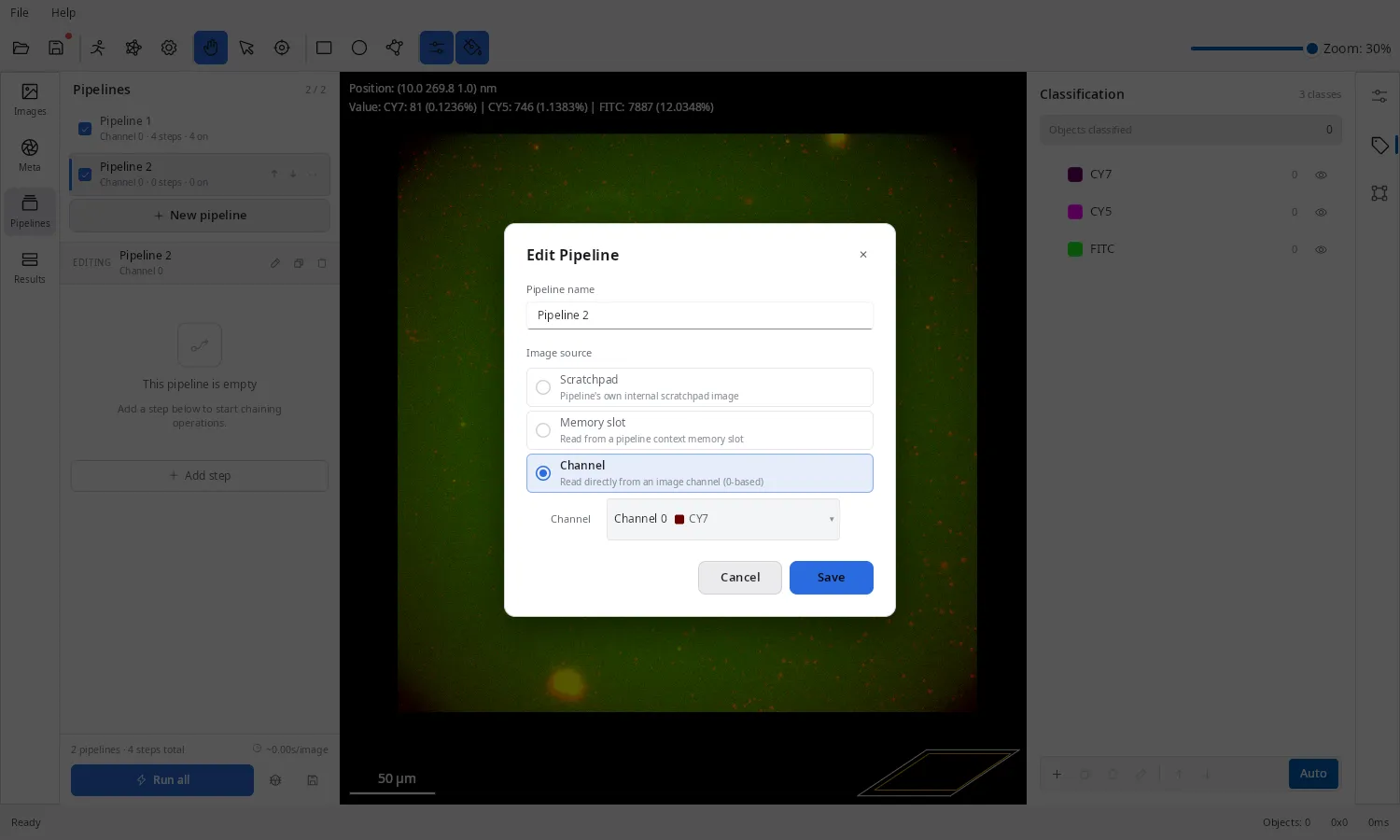Click the Pipeline name input field
Viewport: 1400px width, 840px height.
(x=700, y=315)
